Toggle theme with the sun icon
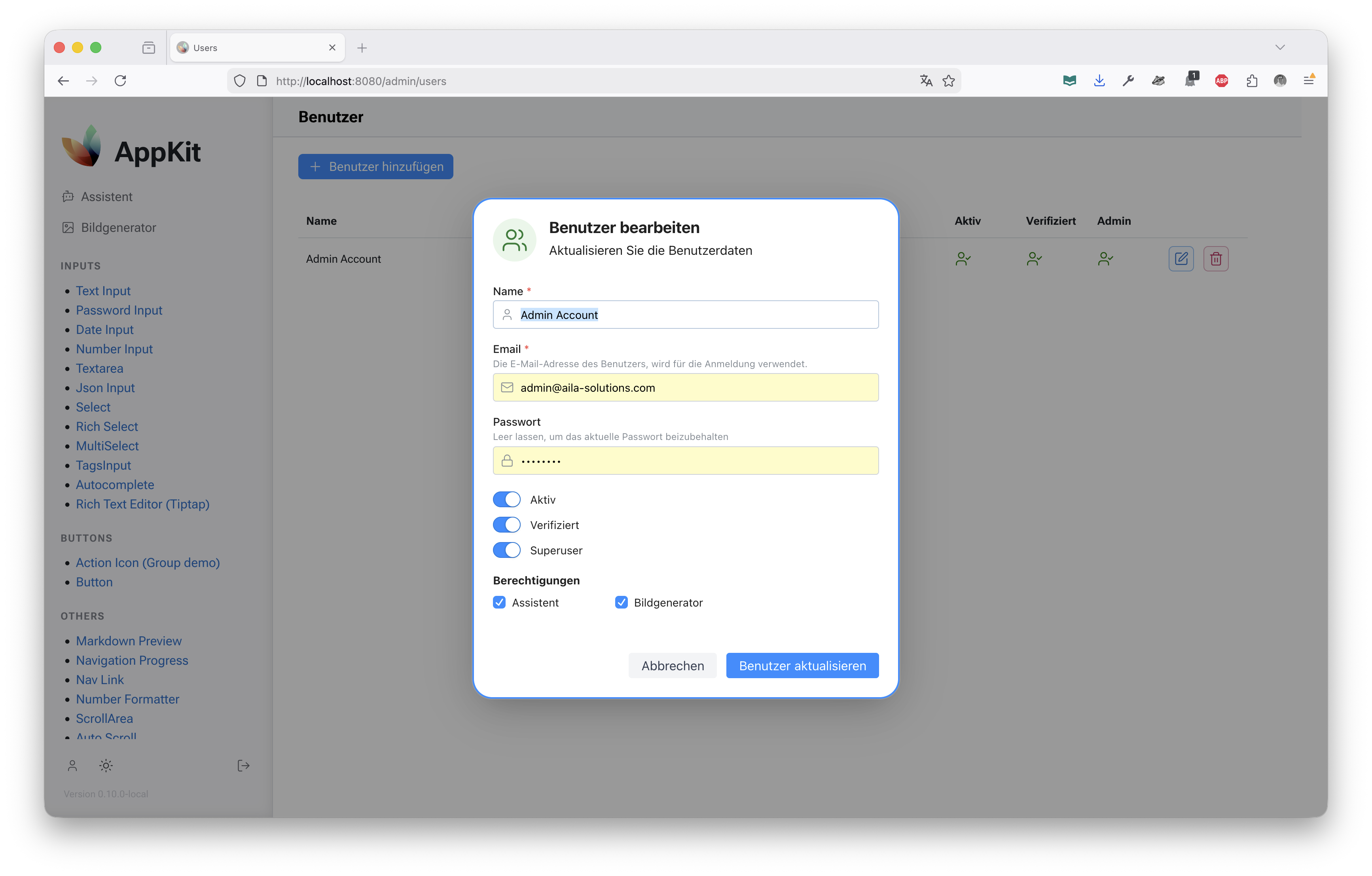Image resolution: width=1372 pixels, height=876 pixels. 106,766
